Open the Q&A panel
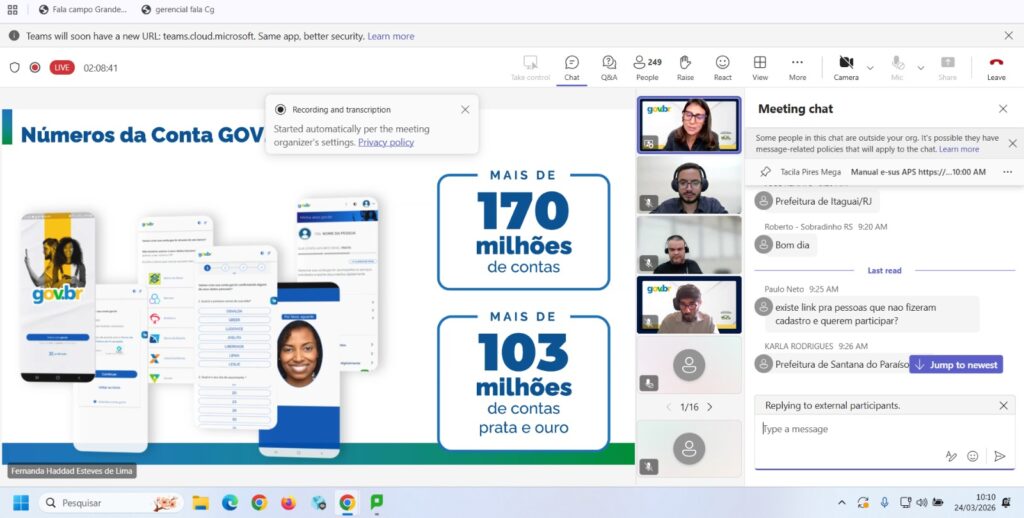Screen dimensions: 1024x518 coord(608,67)
